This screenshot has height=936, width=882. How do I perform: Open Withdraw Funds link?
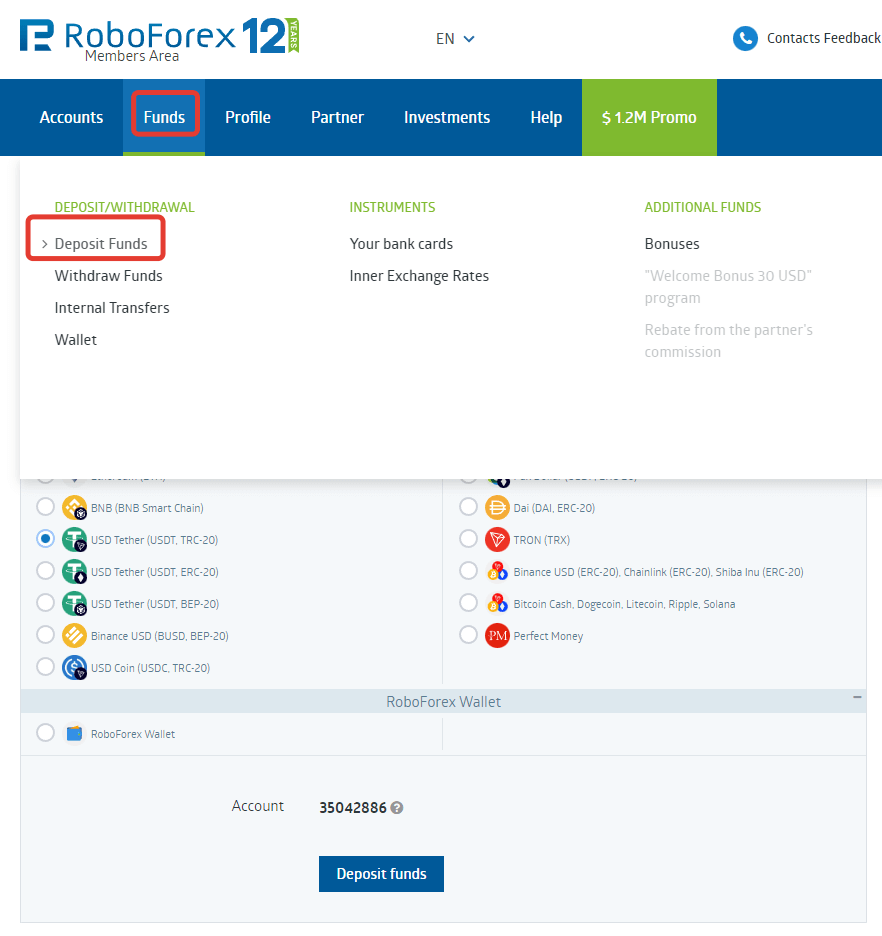pos(109,276)
